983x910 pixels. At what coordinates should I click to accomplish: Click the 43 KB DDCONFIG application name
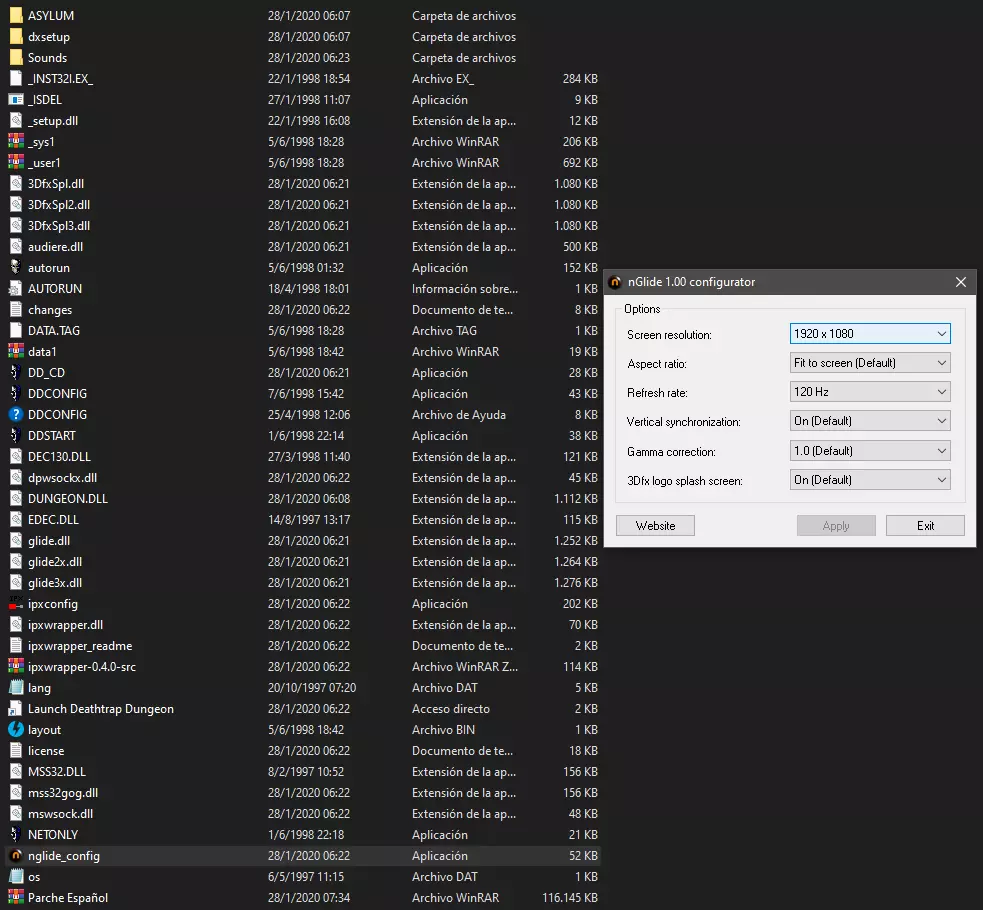(57, 394)
